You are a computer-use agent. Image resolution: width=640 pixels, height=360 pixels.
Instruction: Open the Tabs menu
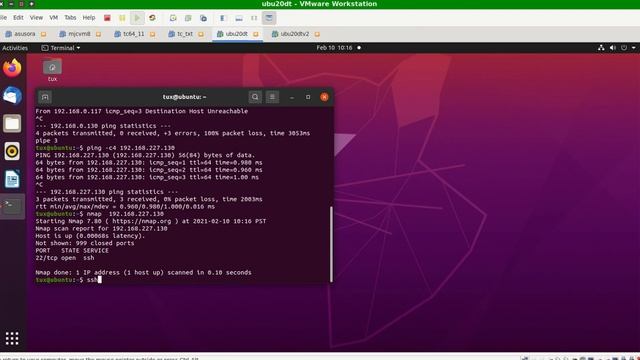tap(70, 18)
